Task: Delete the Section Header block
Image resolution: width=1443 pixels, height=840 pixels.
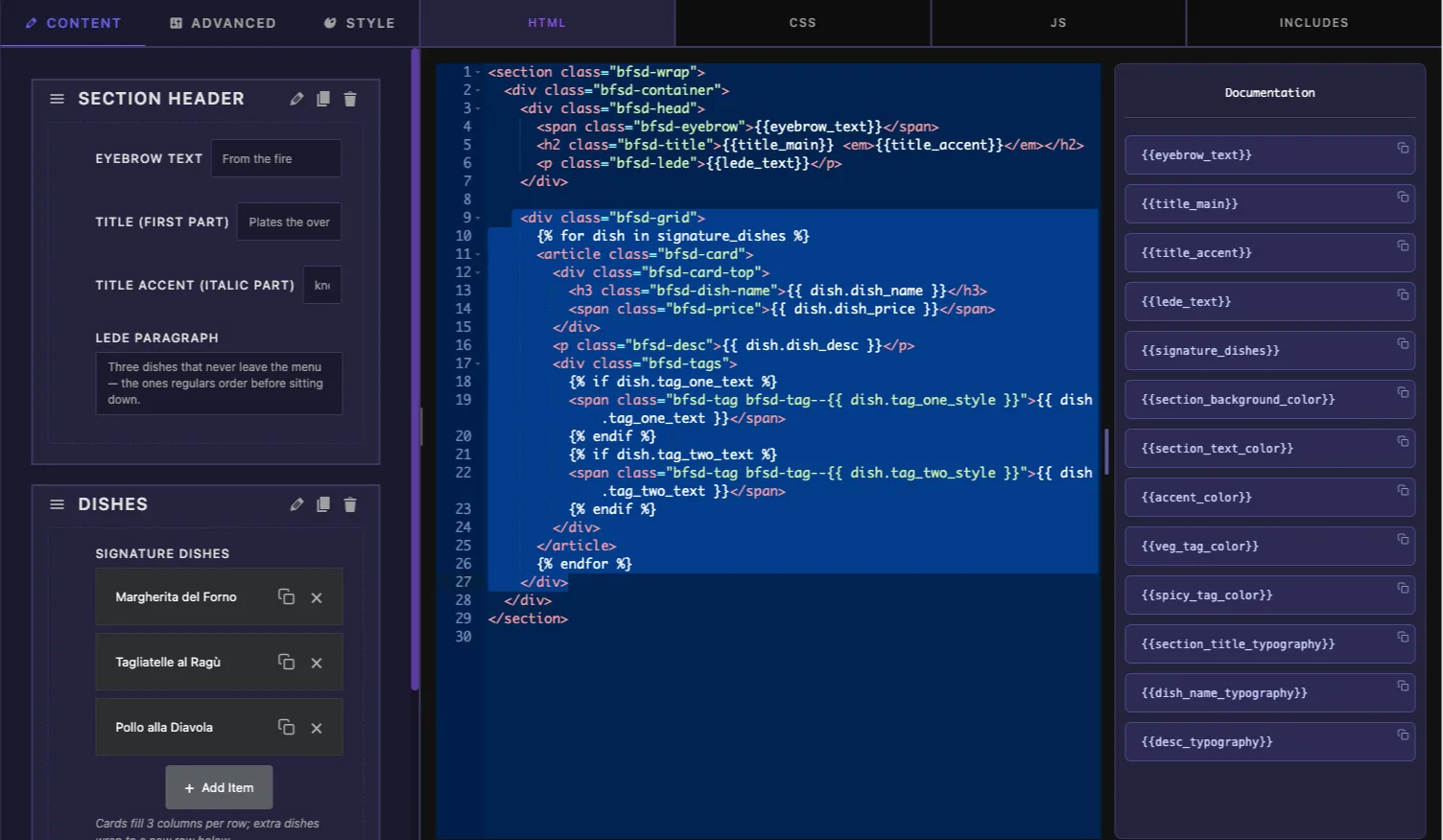Action: pos(350,99)
